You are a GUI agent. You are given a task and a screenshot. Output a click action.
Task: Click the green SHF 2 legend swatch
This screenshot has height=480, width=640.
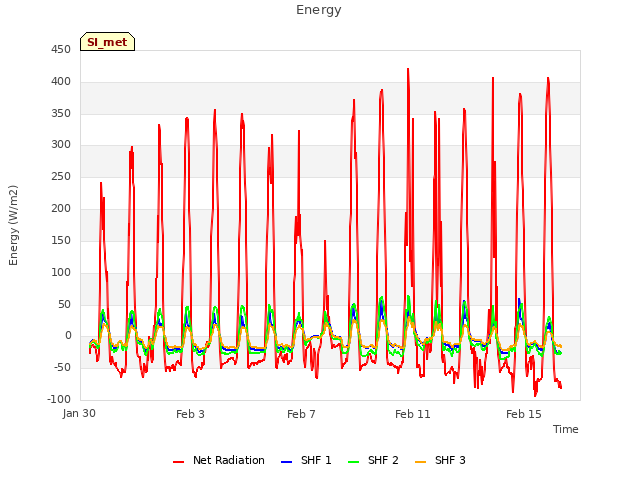coord(353,462)
